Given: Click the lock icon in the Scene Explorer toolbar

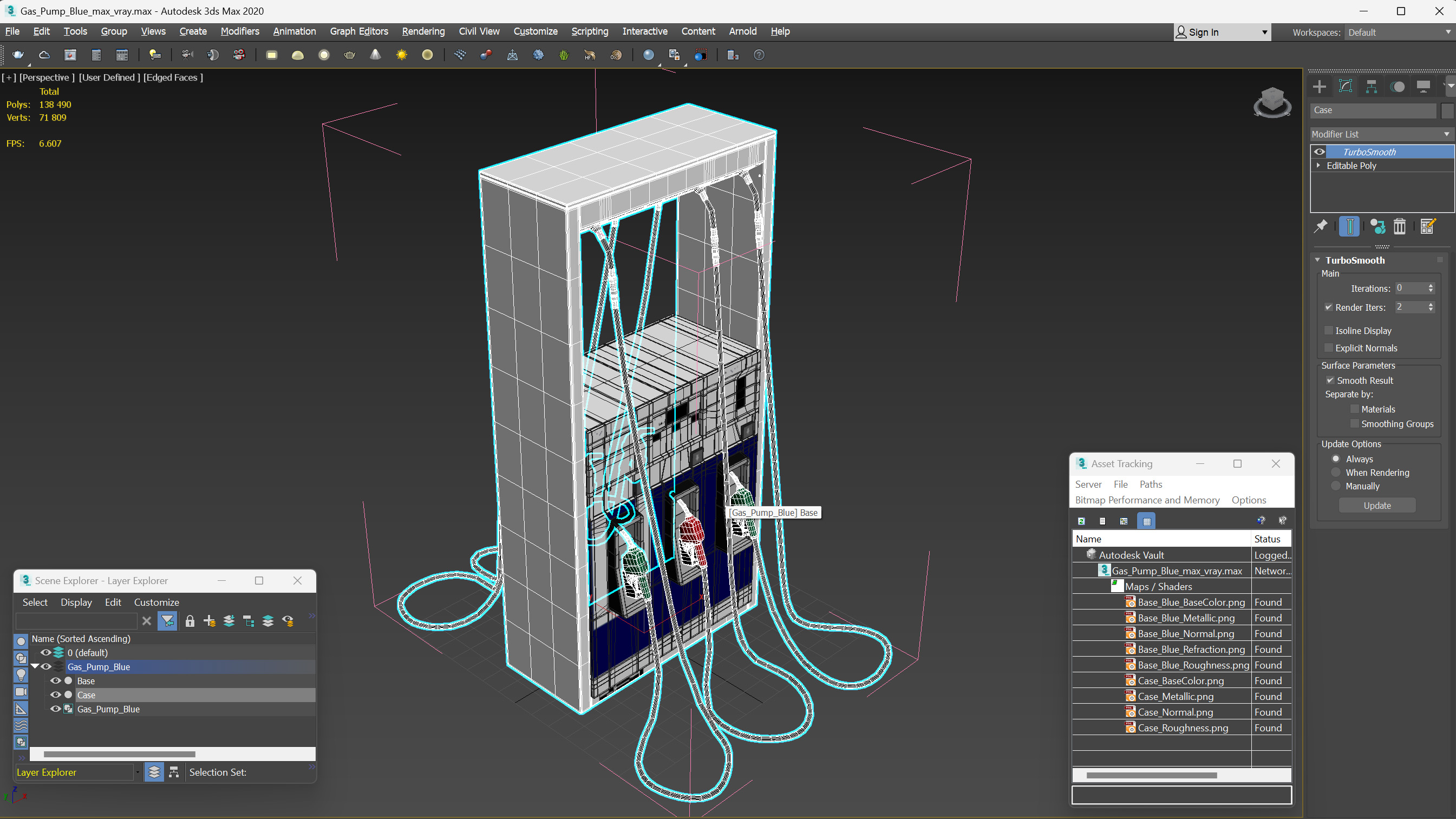Looking at the screenshot, I should (x=190, y=620).
